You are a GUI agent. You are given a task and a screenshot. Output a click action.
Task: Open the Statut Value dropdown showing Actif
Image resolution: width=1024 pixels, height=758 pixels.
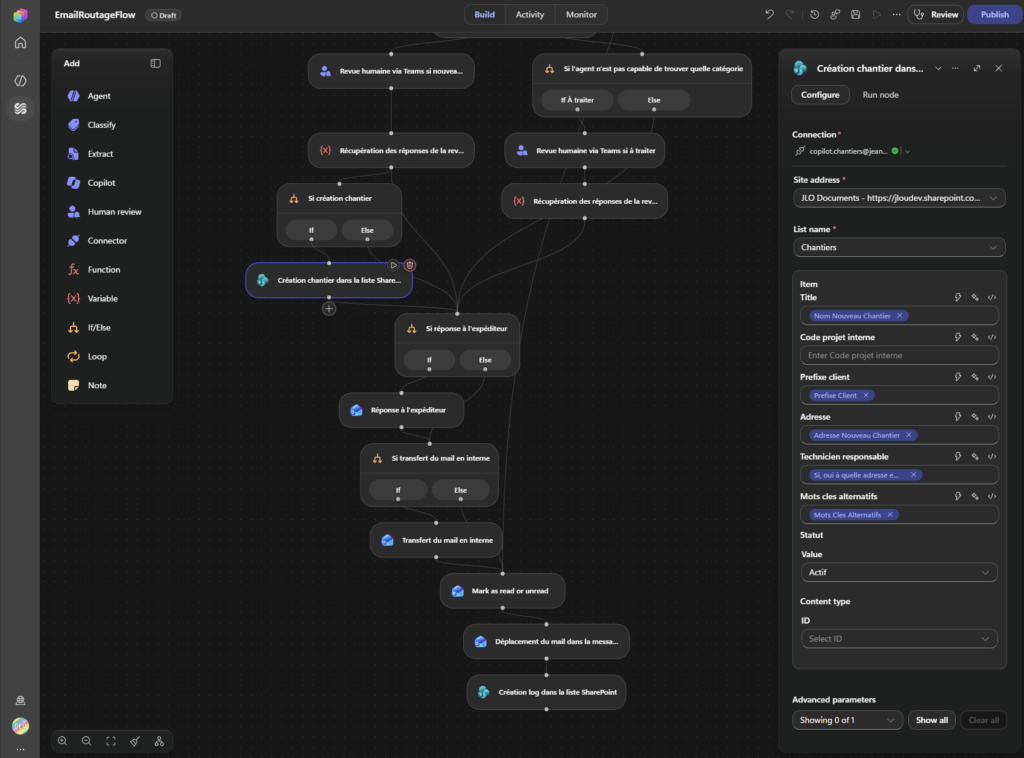[x=899, y=573]
